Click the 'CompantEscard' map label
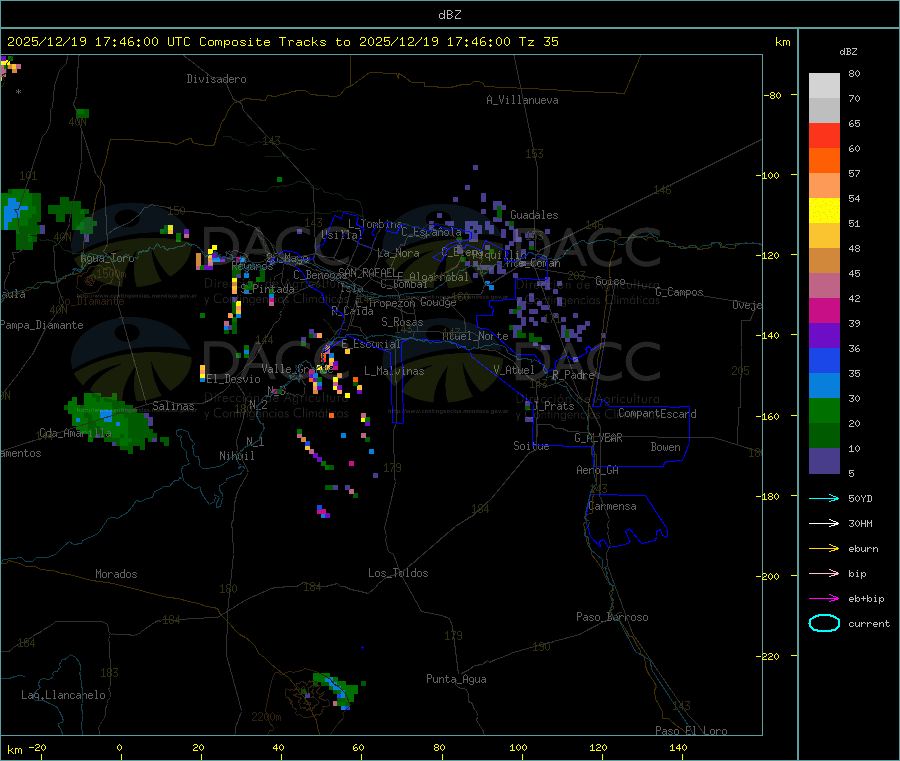This screenshot has width=900, height=761. 657,414
